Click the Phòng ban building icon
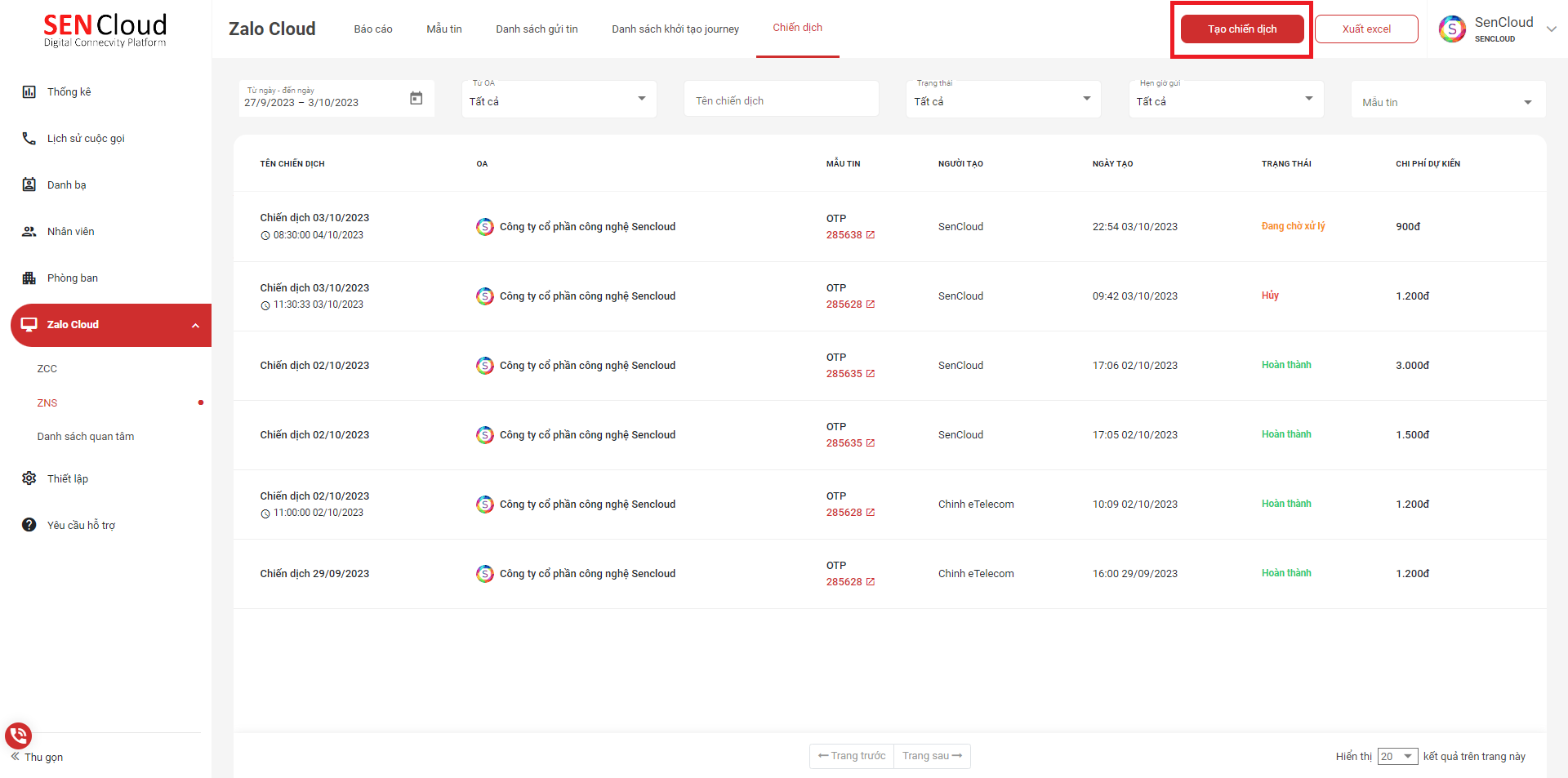Viewport: 1568px width, 778px height. (29, 278)
